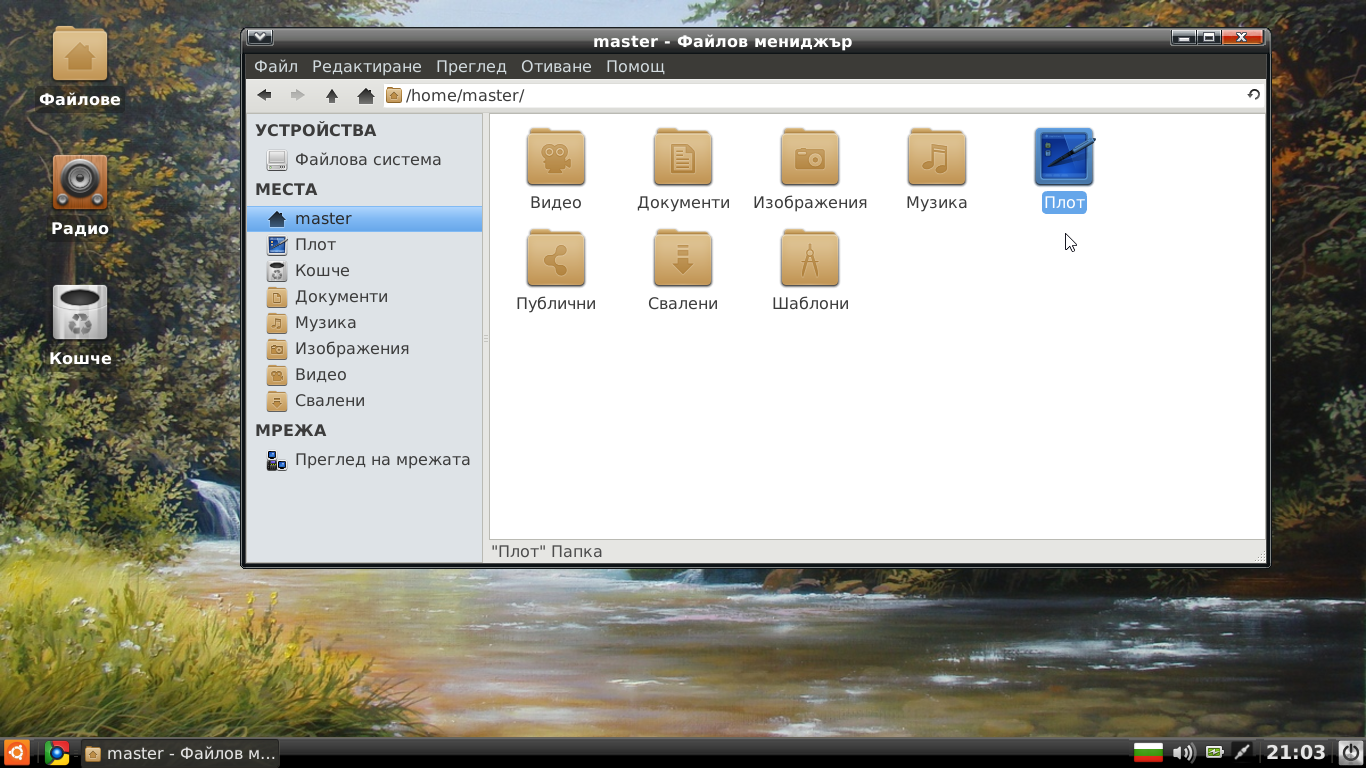1366x768 pixels.
Task: Open the window menu at the title bar's left
Action: pos(260,38)
